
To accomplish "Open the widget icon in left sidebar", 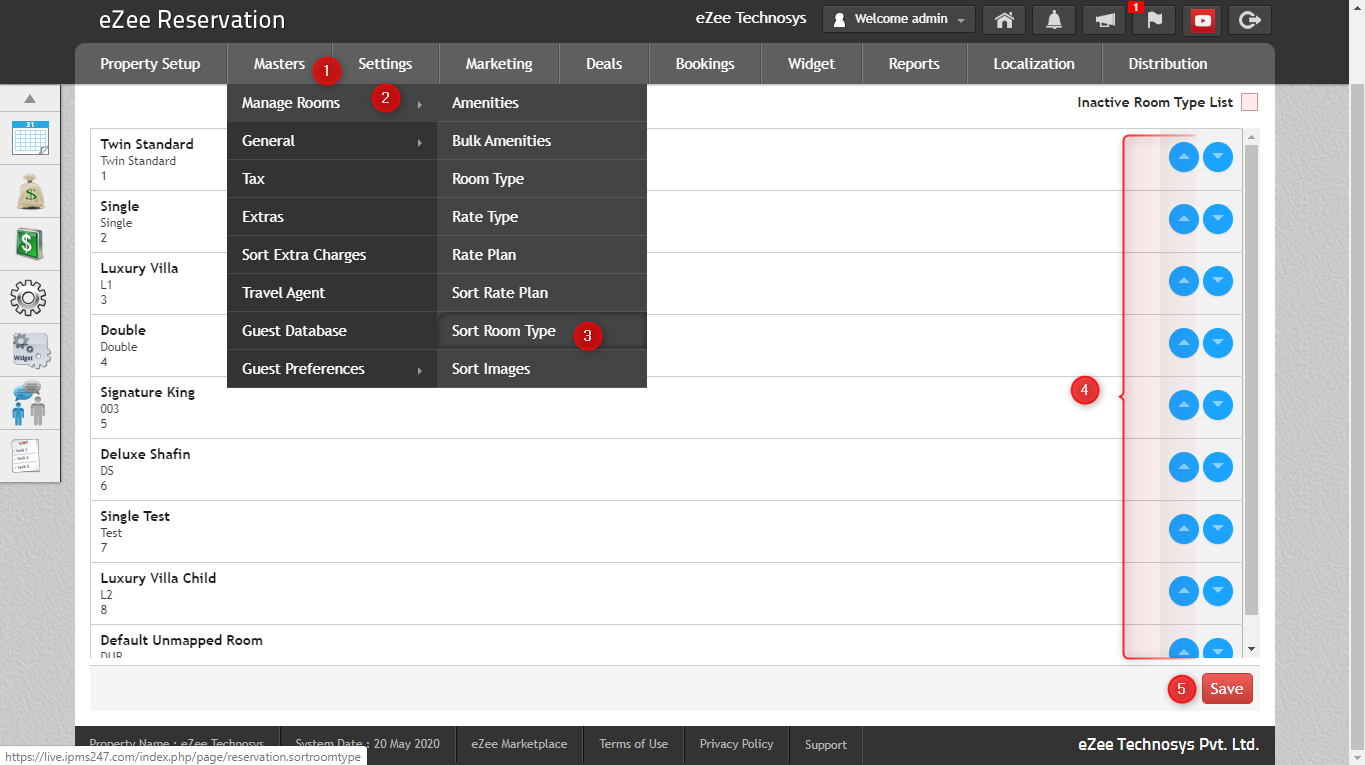I will point(30,351).
